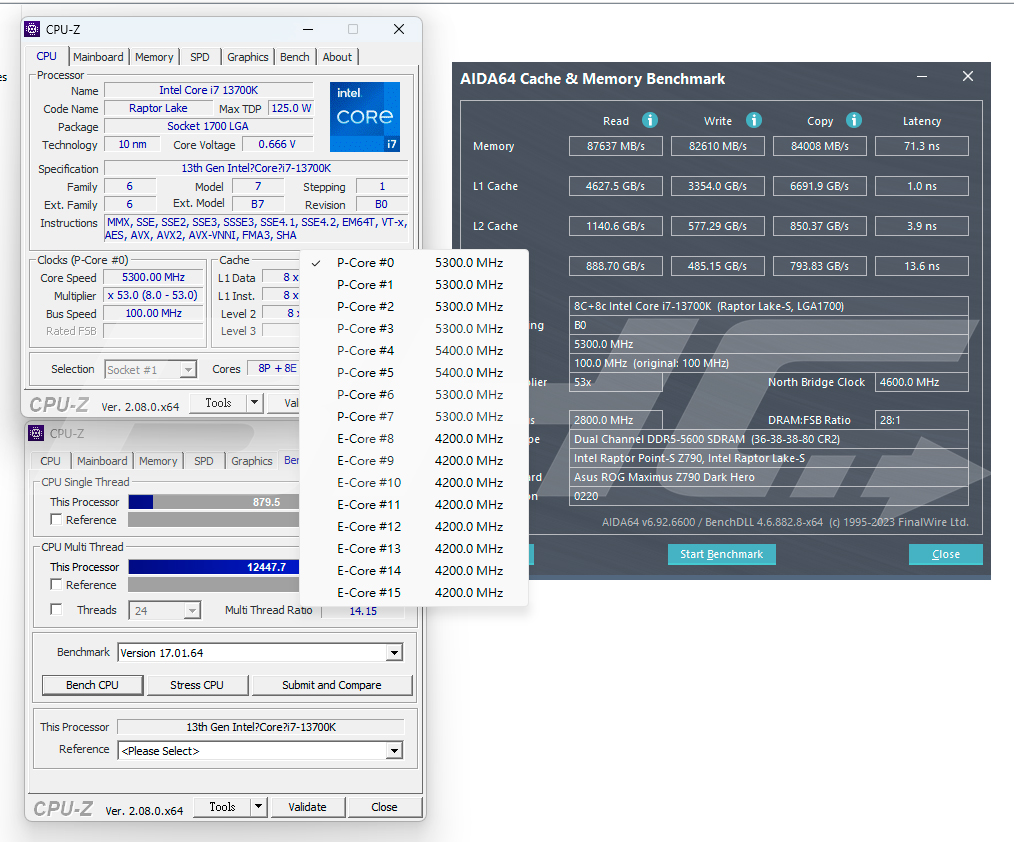This screenshot has height=842, width=1014.
Task: Click the North Bridge Clock value 4600.0 MHz
Action: (x=922, y=382)
